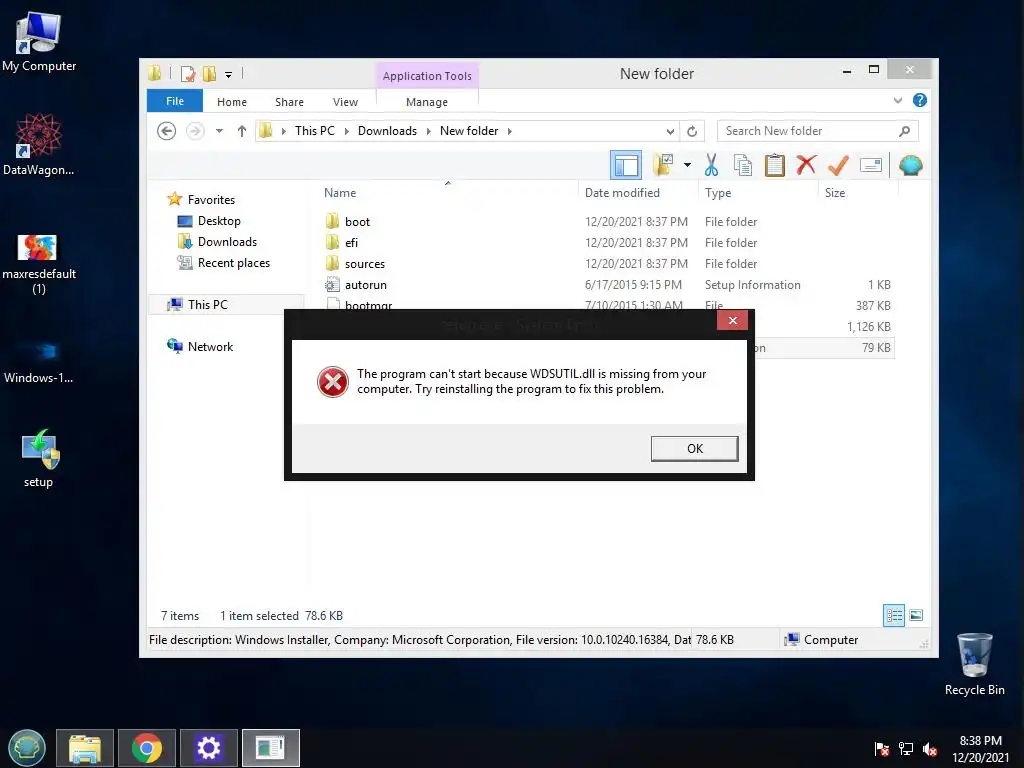Open the File ribbon tab
This screenshot has width=1024, height=768.
(174, 101)
